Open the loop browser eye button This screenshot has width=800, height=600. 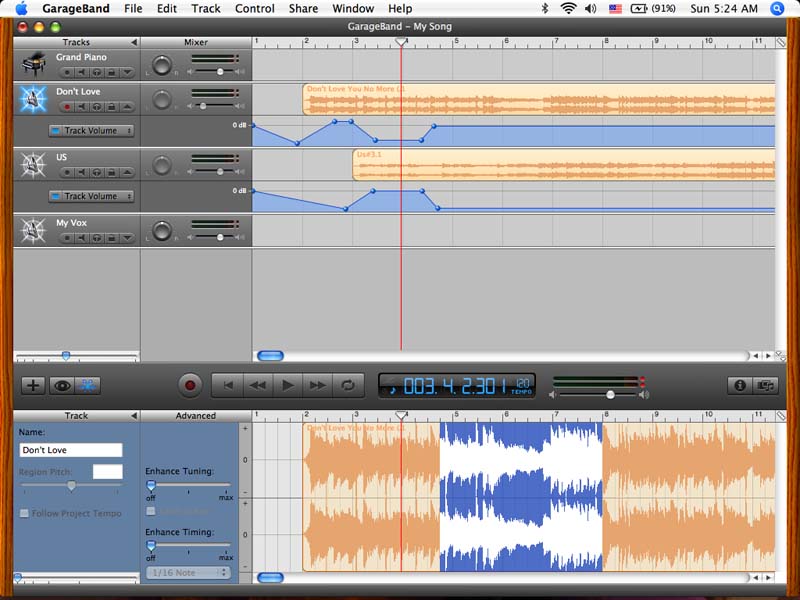62,385
